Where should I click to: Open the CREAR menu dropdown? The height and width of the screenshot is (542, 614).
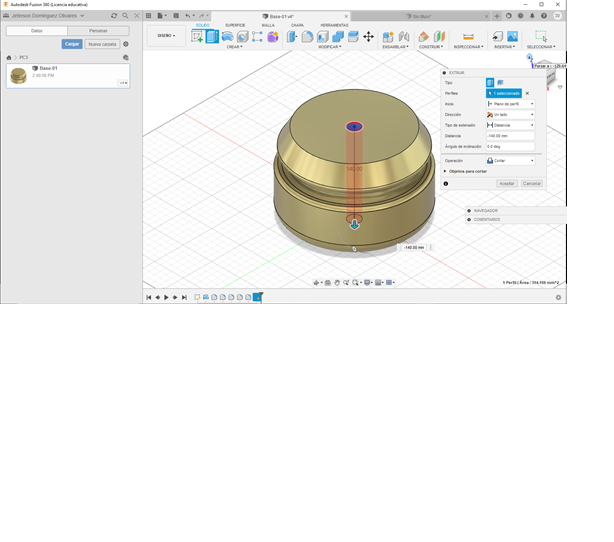235,47
